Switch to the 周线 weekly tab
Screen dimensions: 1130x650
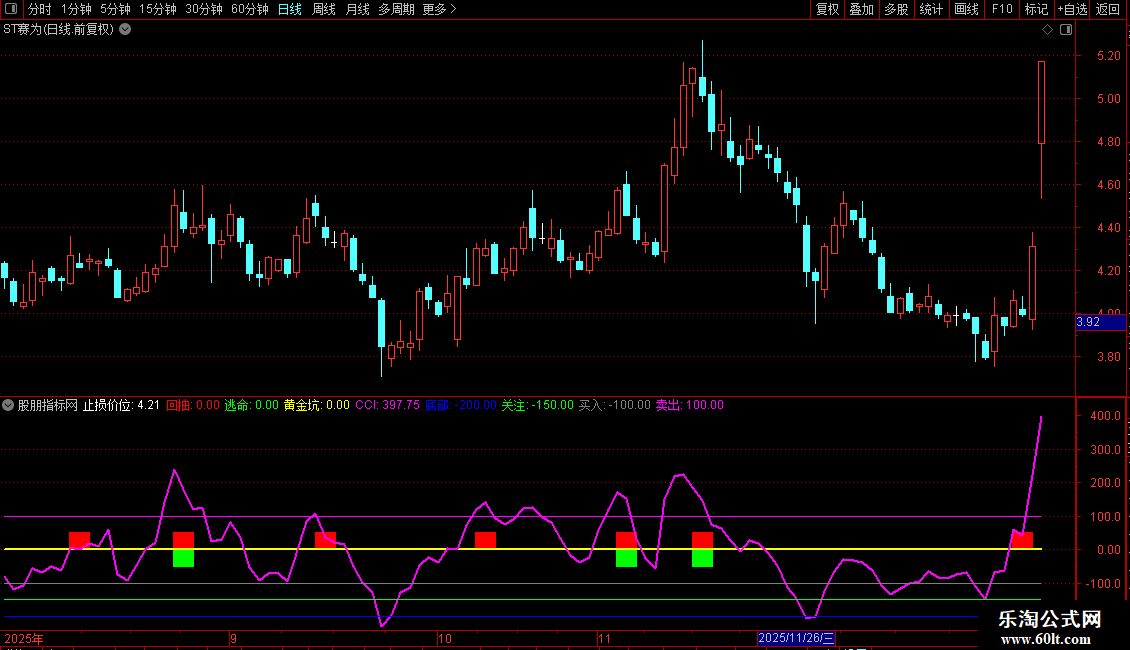(x=324, y=9)
